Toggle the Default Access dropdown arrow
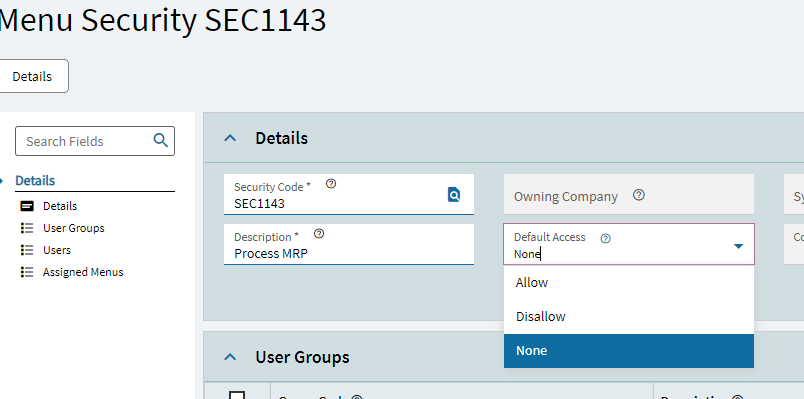804x399 pixels. [738, 246]
